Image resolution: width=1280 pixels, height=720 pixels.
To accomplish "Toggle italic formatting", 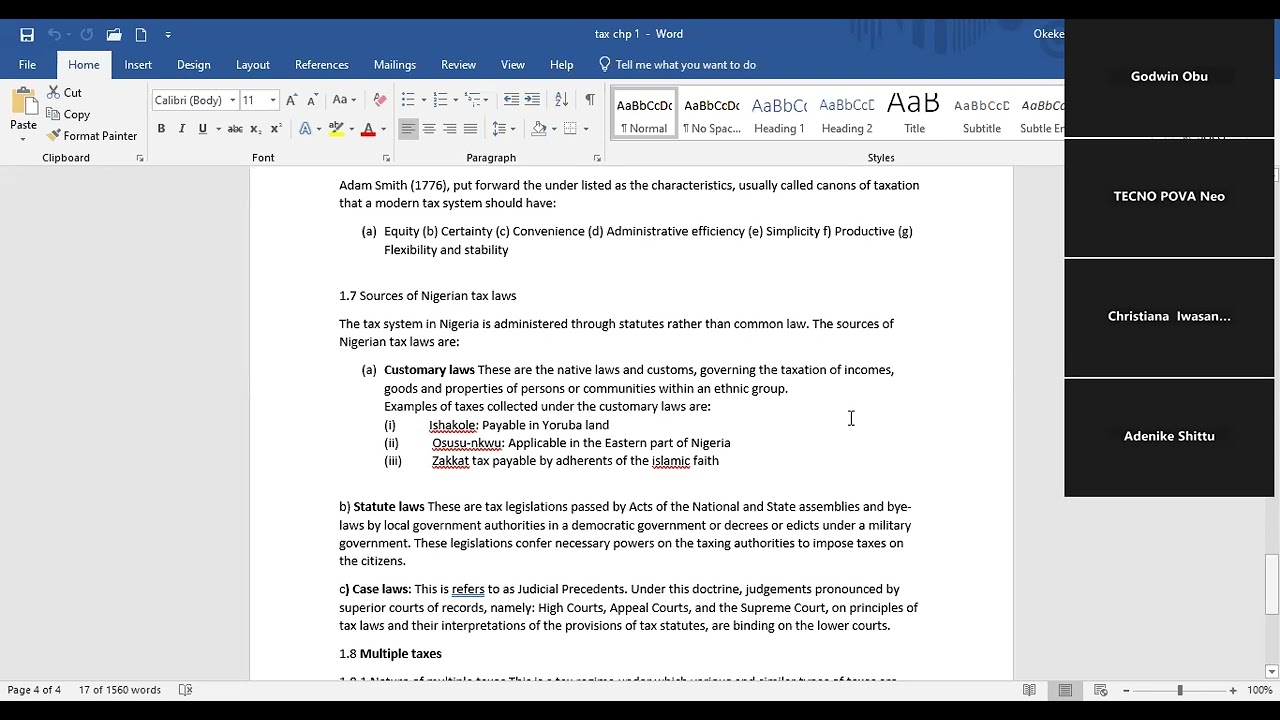I will (x=181, y=129).
